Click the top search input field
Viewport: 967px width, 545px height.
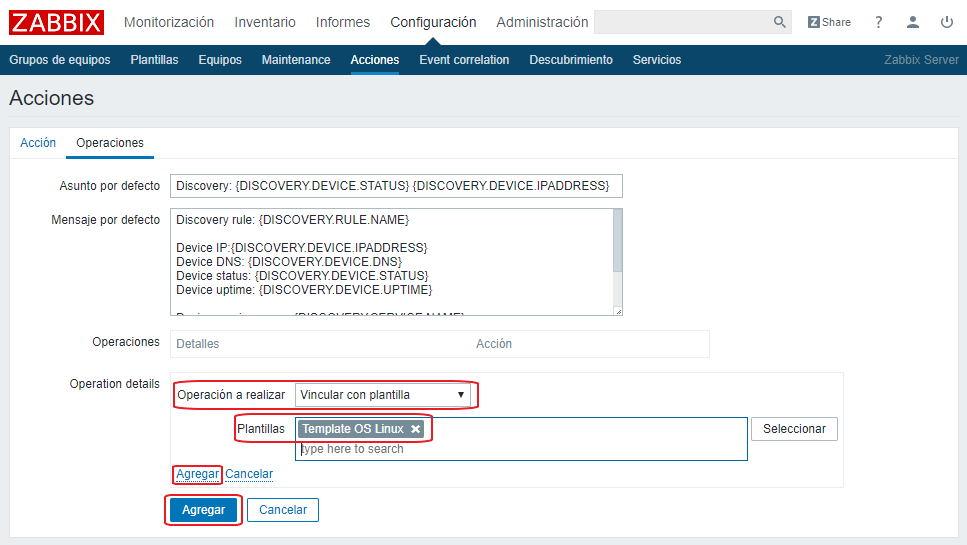pos(682,22)
